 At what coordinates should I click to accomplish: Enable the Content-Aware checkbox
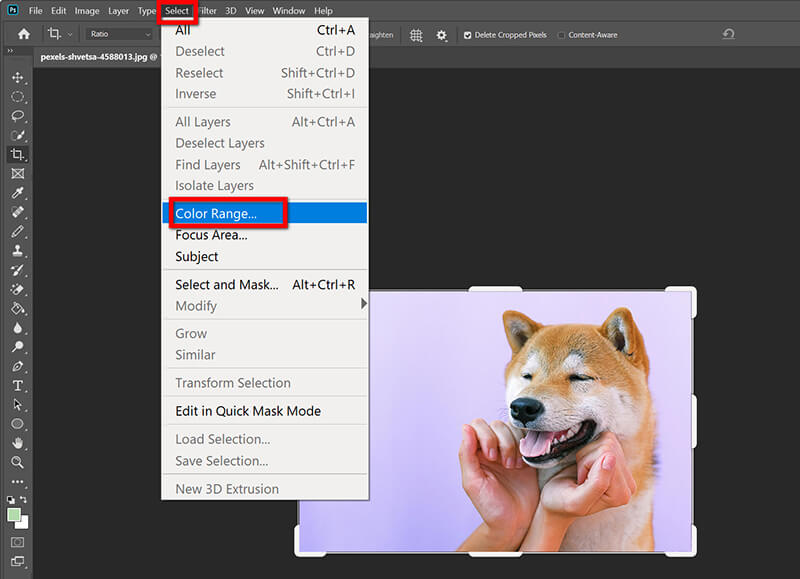pyautogui.click(x=562, y=33)
